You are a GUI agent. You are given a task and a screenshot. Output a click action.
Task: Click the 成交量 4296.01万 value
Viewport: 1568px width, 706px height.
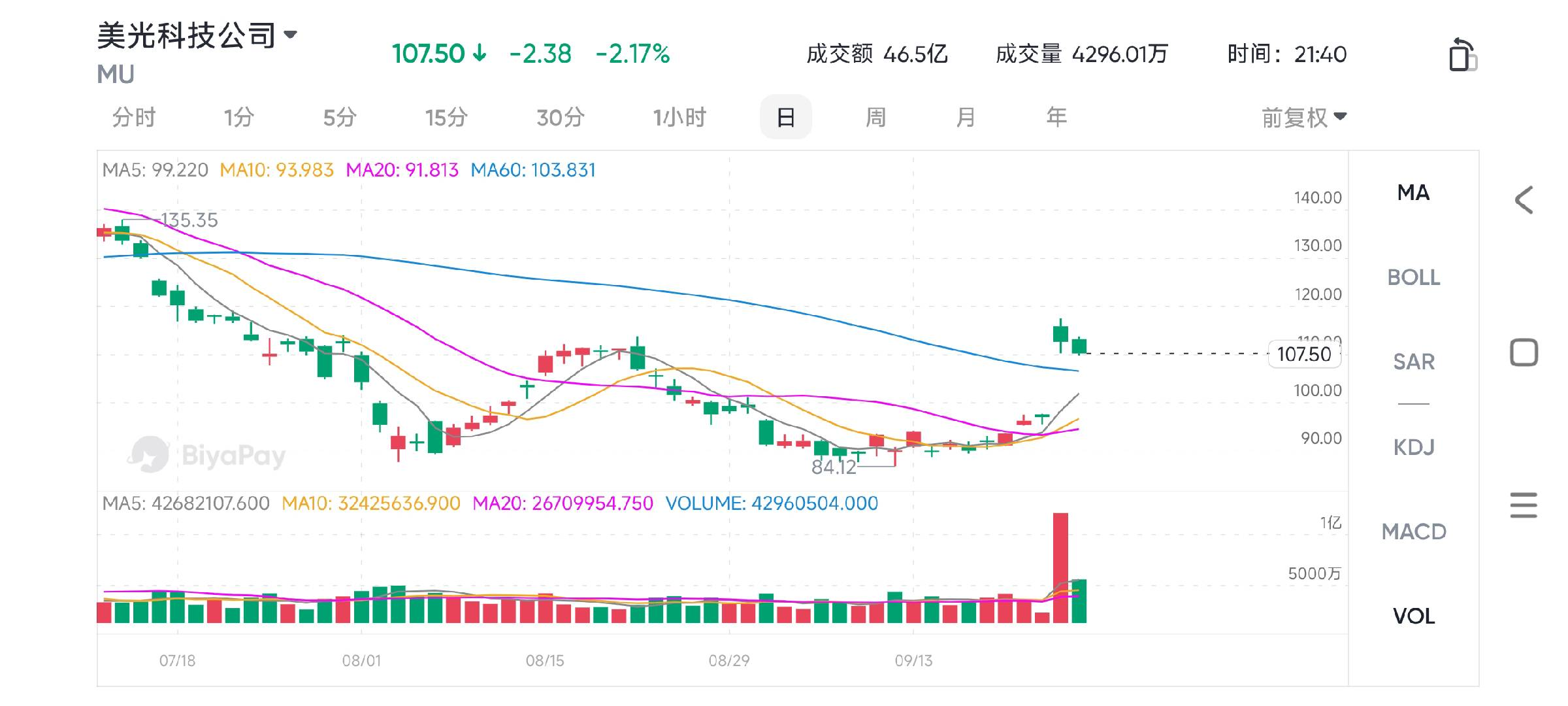click(x=1081, y=54)
